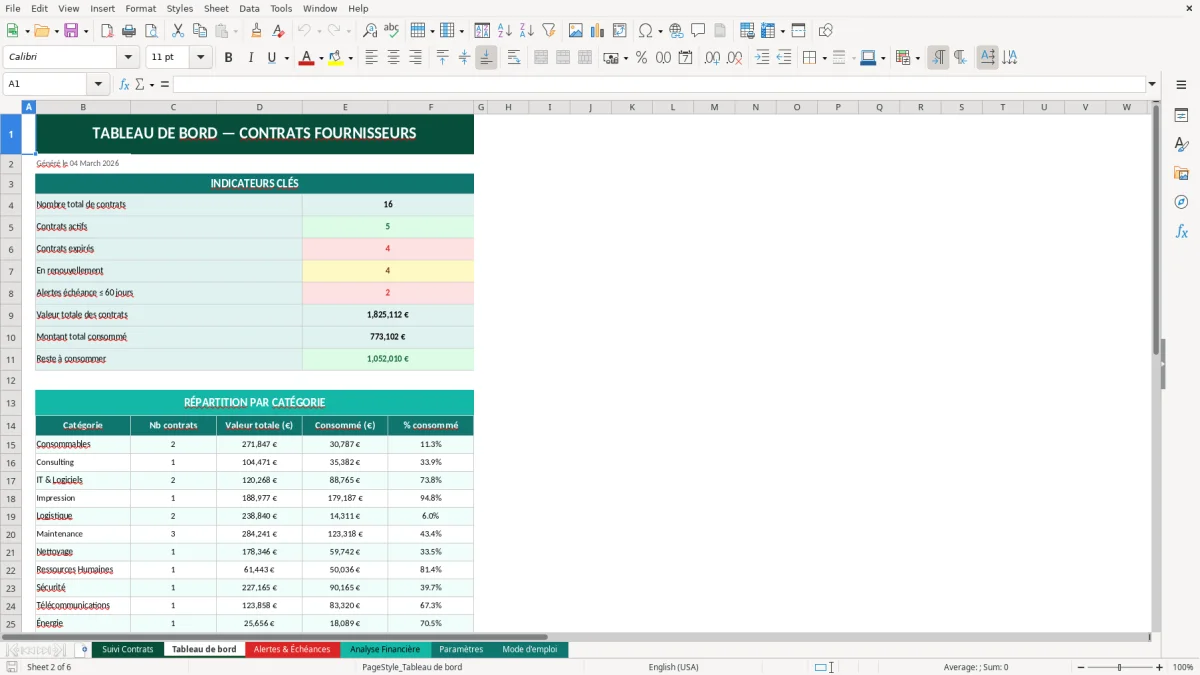1200x675 pixels.
Task: Sort descending Z to A
Action: tap(526, 31)
